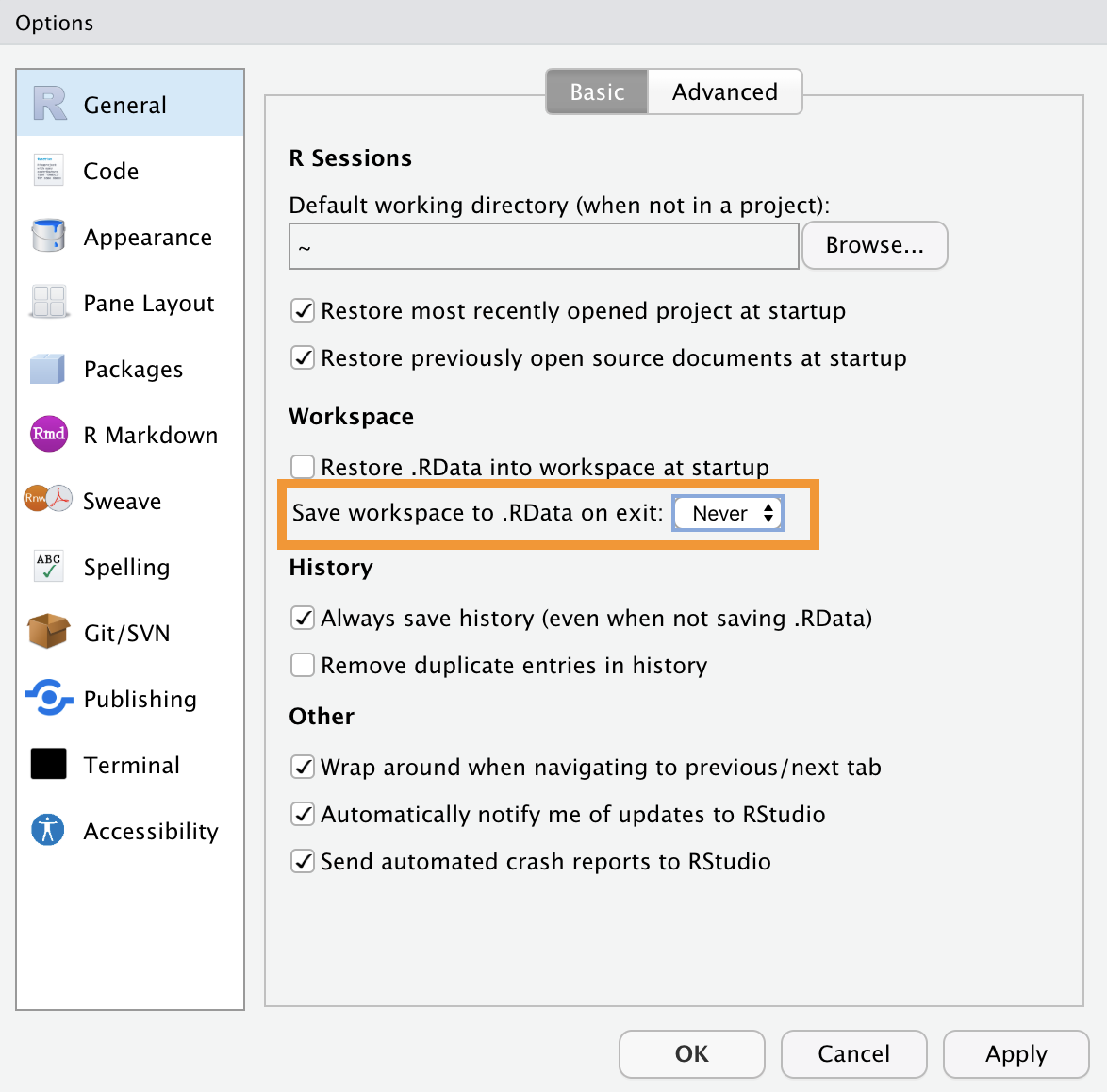Click the 'Save workspace to .RData on exit:' label
The width and height of the screenshot is (1107, 1092).
pyautogui.click(x=478, y=513)
